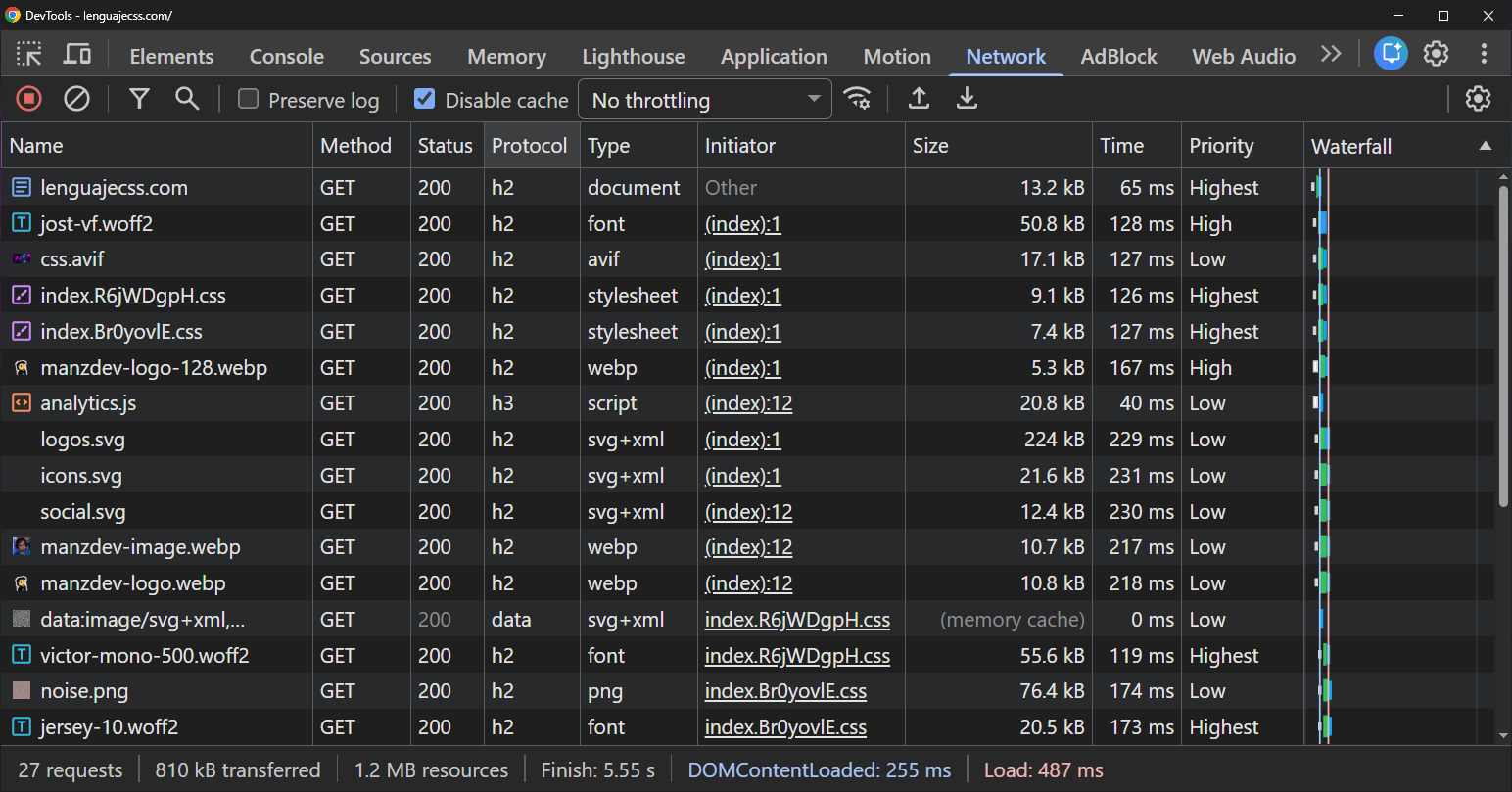Open the Web Audio tab
1512x792 pixels.
pos(1244,57)
